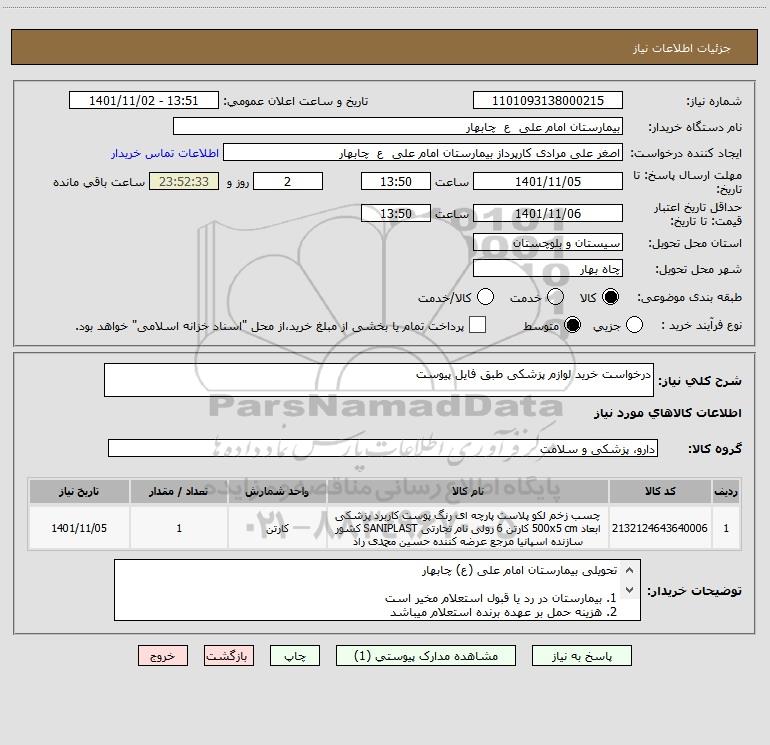Click the کد کالا column header

point(660,491)
